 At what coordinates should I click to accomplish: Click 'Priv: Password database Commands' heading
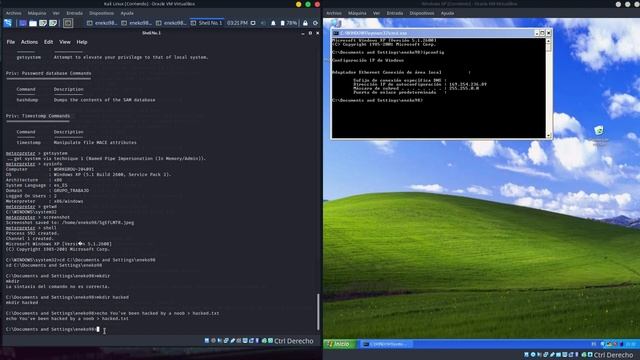pos(49,73)
